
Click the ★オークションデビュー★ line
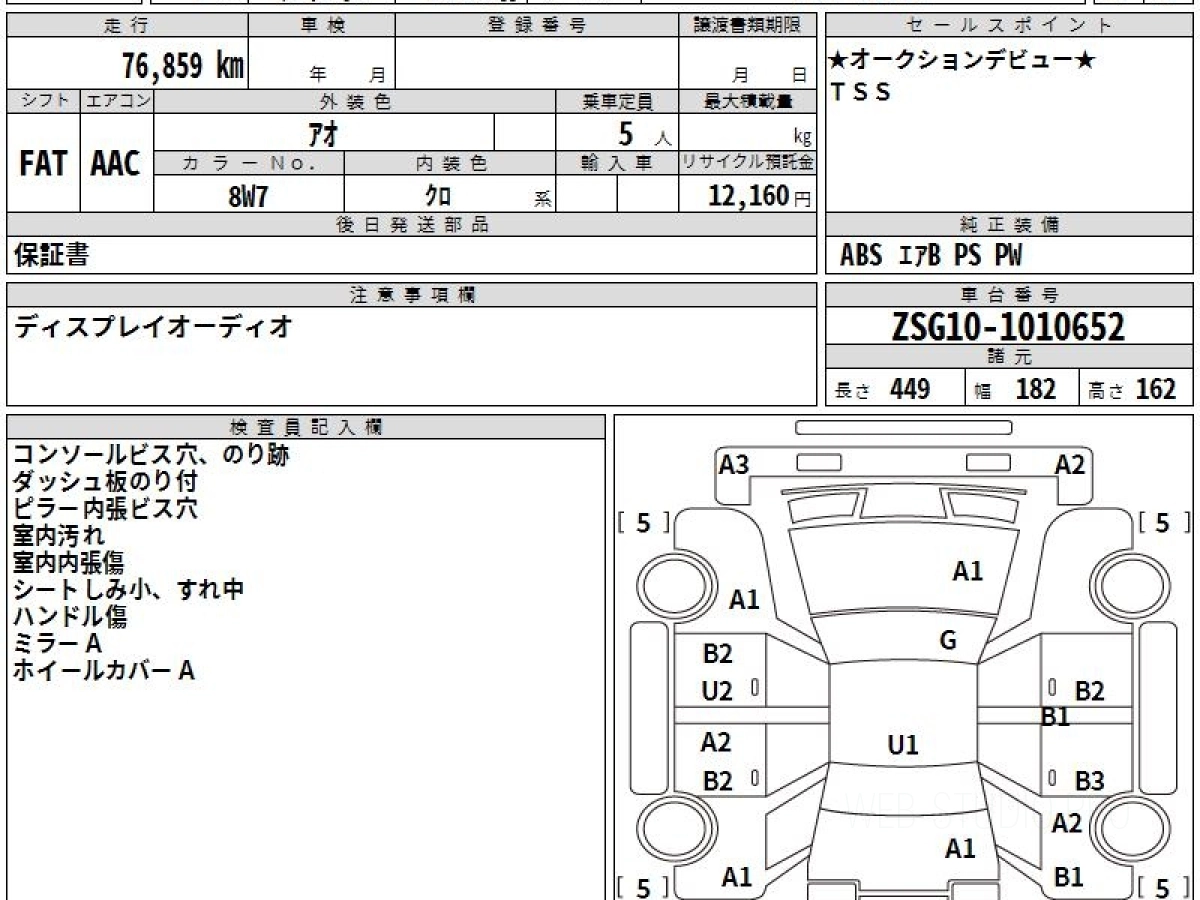(961, 61)
